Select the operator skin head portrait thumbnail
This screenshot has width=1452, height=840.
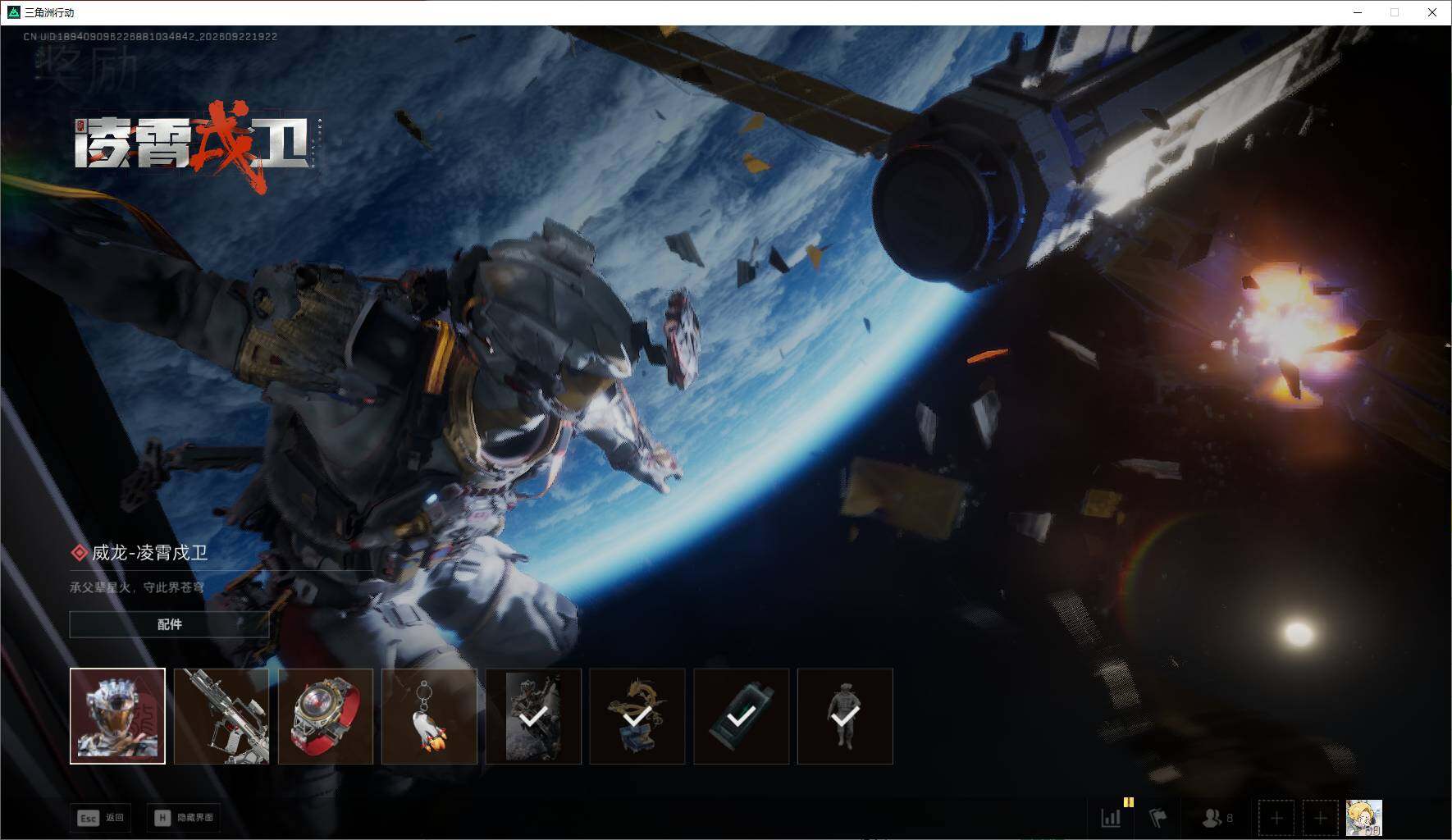pos(117,716)
